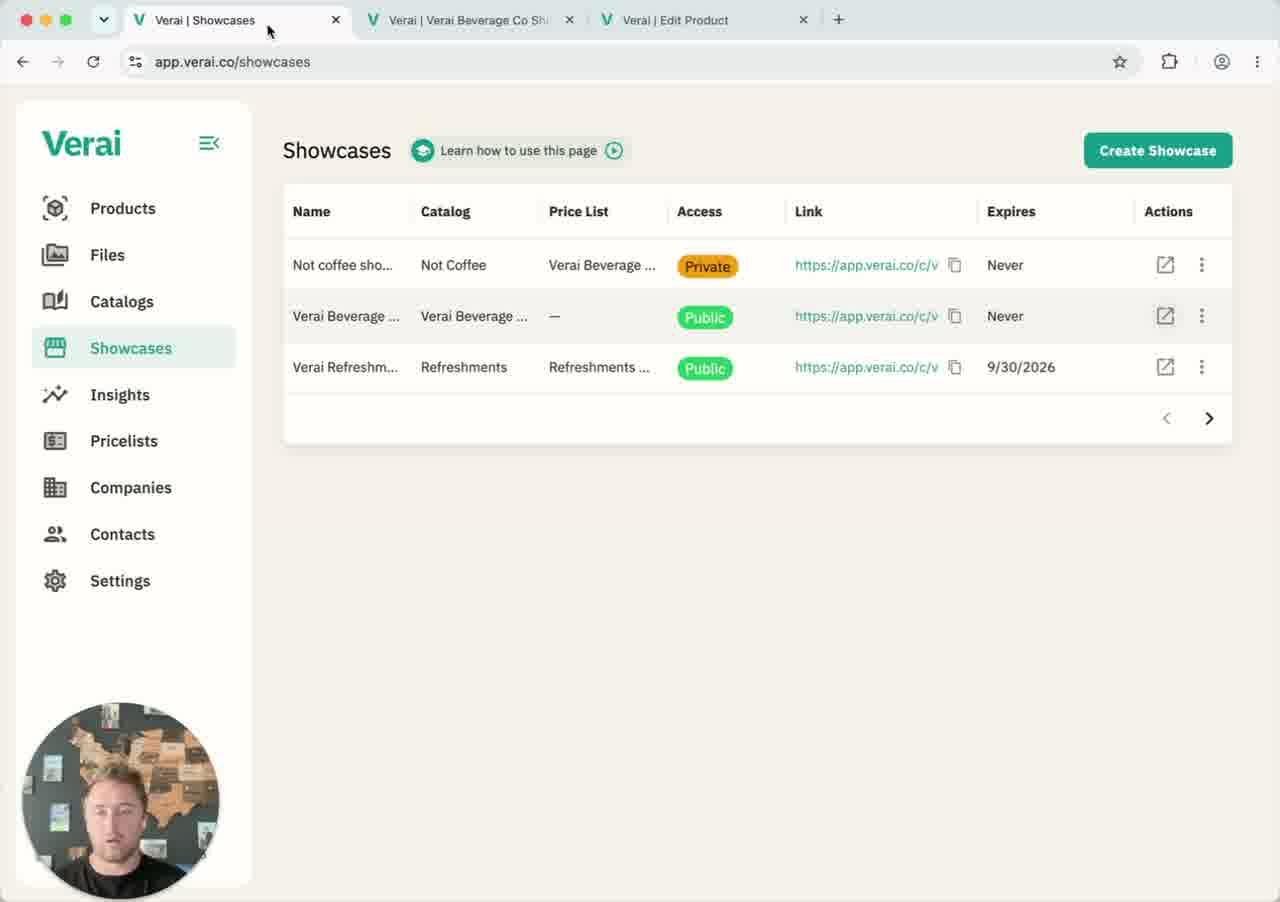Image resolution: width=1280 pixels, height=902 pixels.
Task: Expand the browser tab search dropdown
Action: coord(103,20)
